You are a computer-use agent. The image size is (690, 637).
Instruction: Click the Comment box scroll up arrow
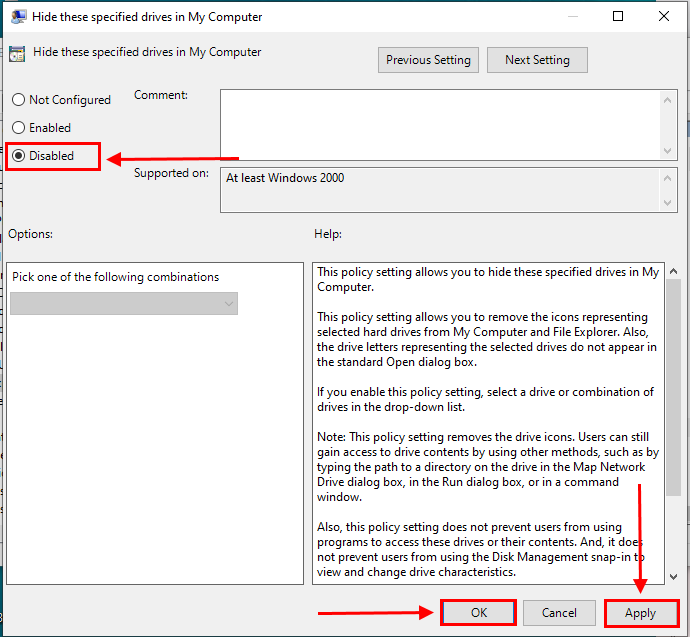[668, 100]
